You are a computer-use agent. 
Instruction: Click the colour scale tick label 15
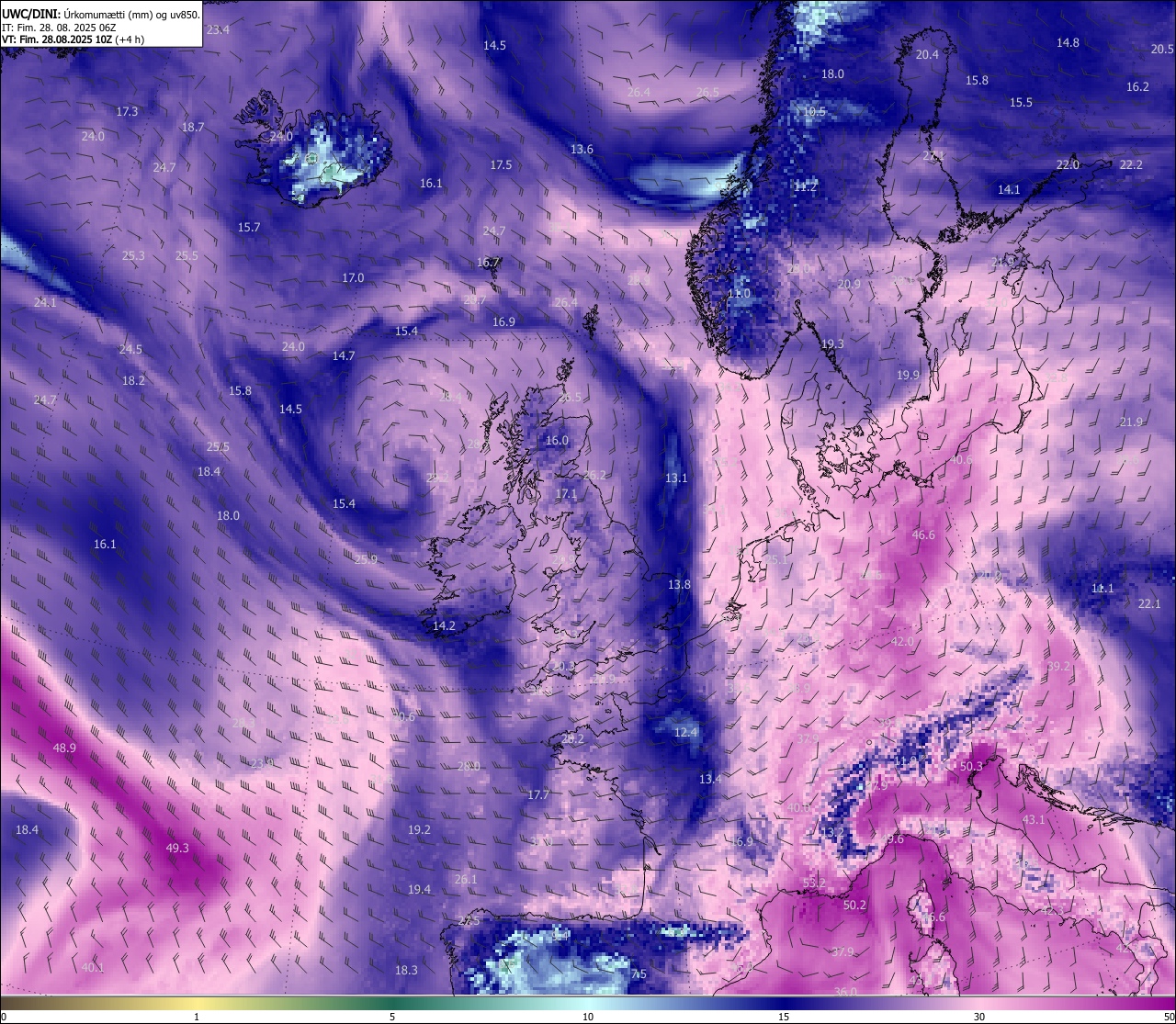[x=784, y=1017]
